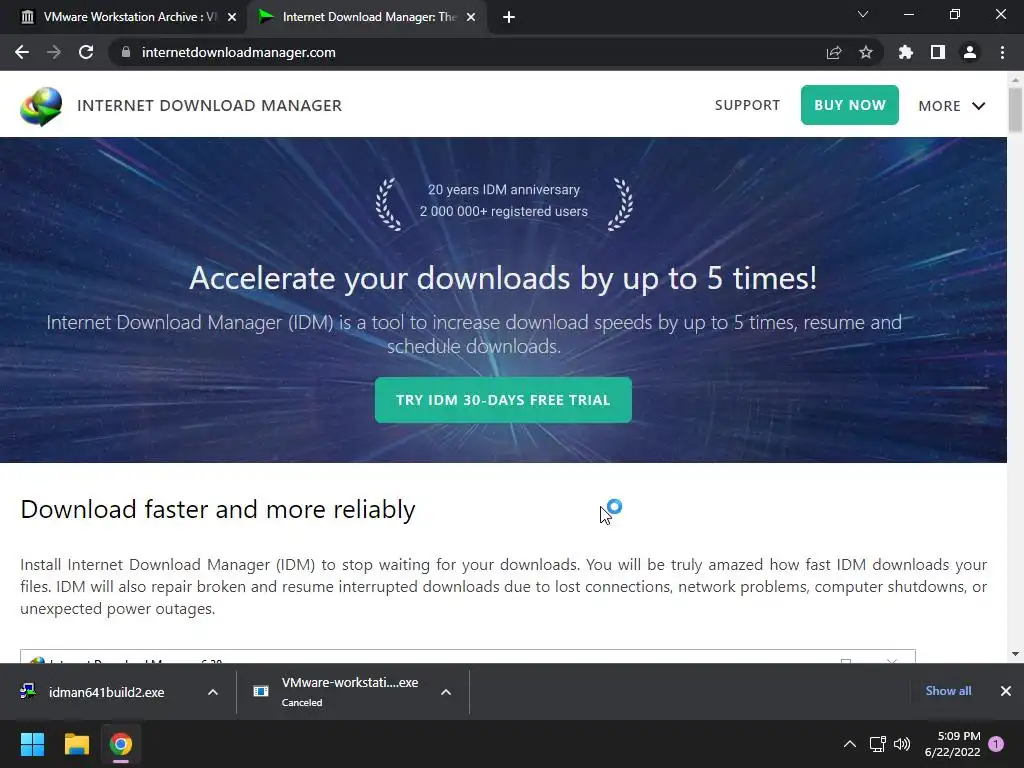Open the notification badge in the taskbar
The height and width of the screenshot is (768, 1024).
(x=996, y=744)
